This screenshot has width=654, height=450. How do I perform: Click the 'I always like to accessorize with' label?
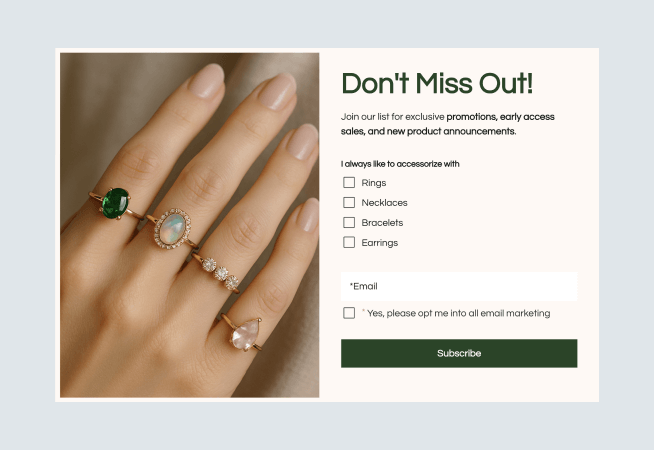click(x=400, y=164)
